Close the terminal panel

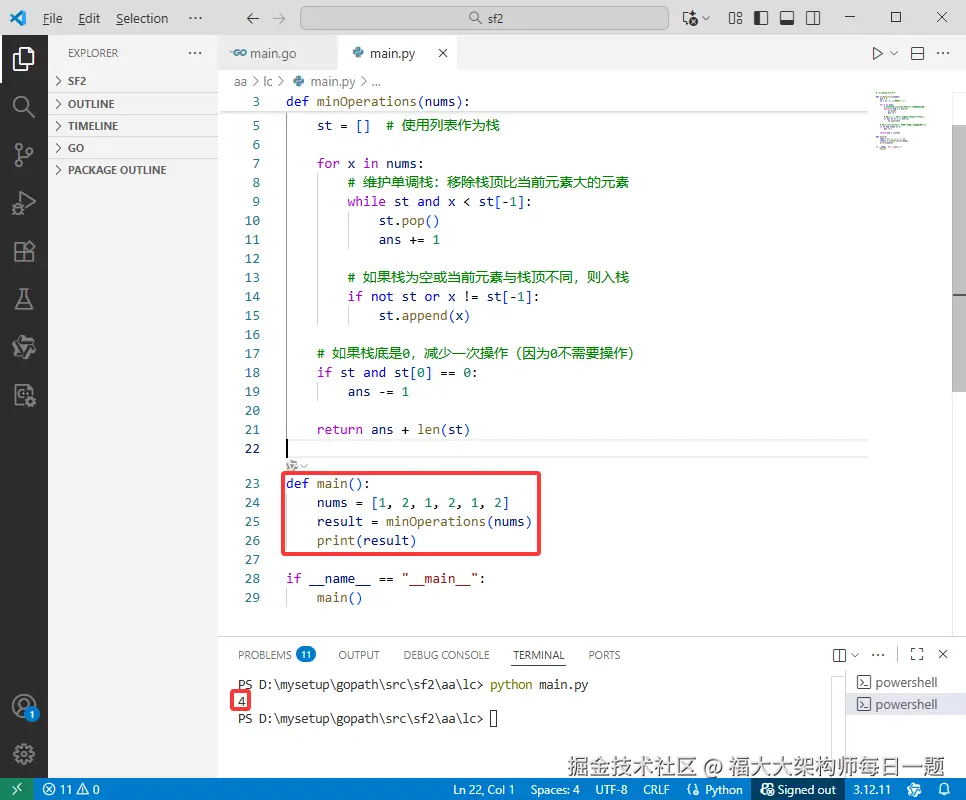(943, 654)
